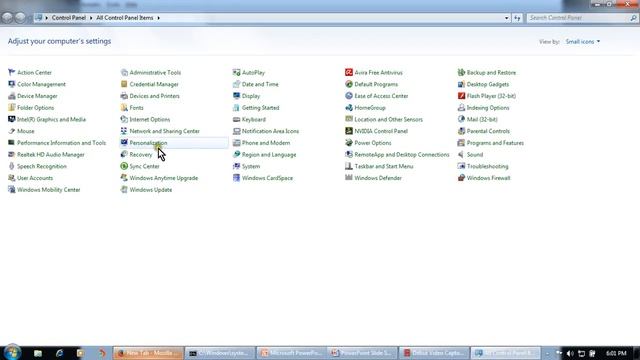Open the AutoPlay icon

(x=236, y=72)
